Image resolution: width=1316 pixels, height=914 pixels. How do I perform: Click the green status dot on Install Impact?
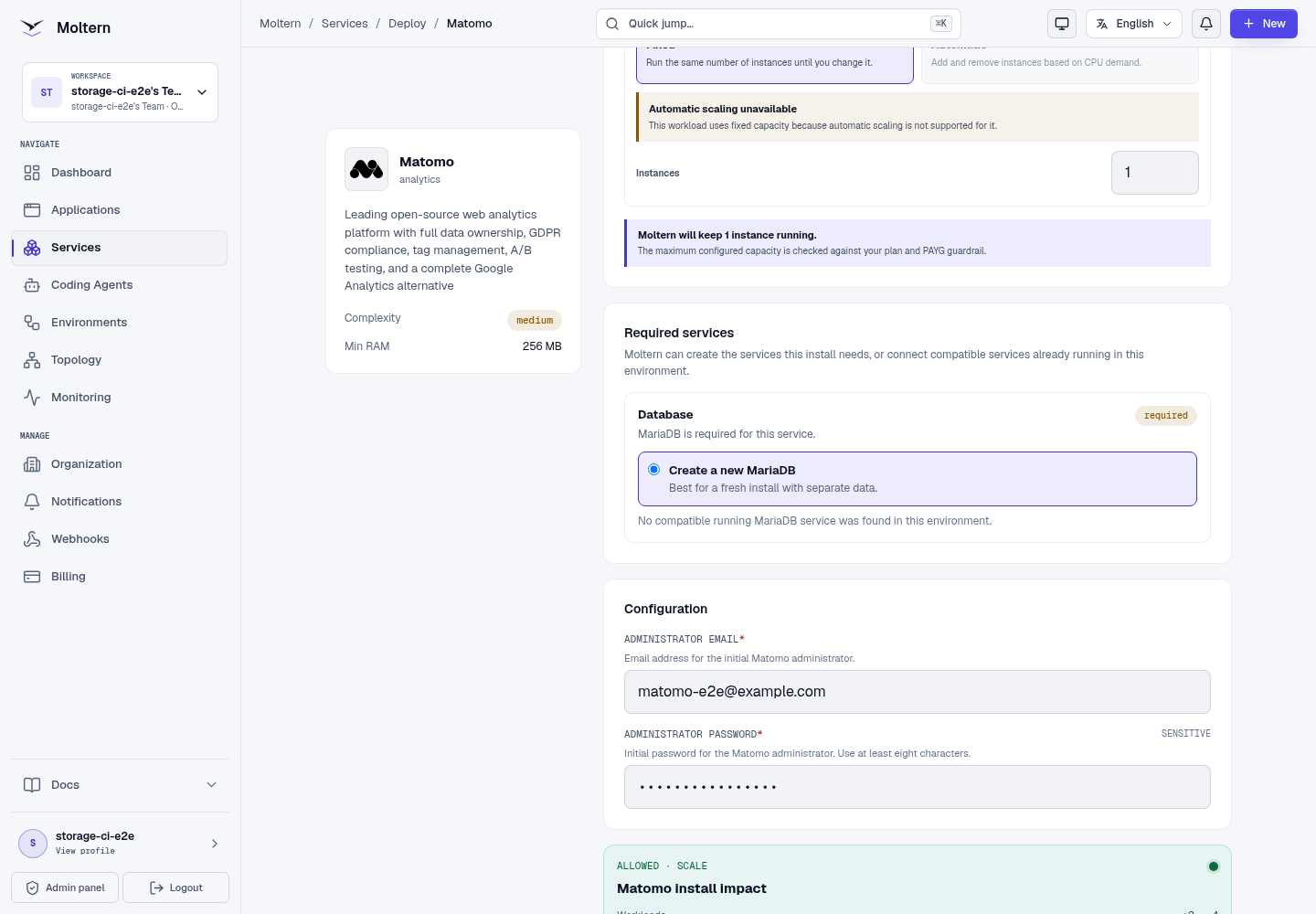click(x=1214, y=866)
